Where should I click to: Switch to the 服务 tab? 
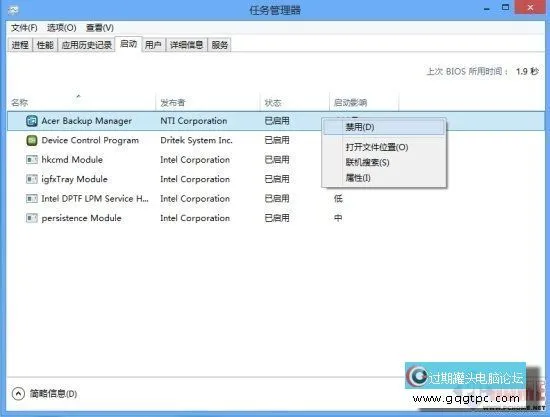(220, 45)
